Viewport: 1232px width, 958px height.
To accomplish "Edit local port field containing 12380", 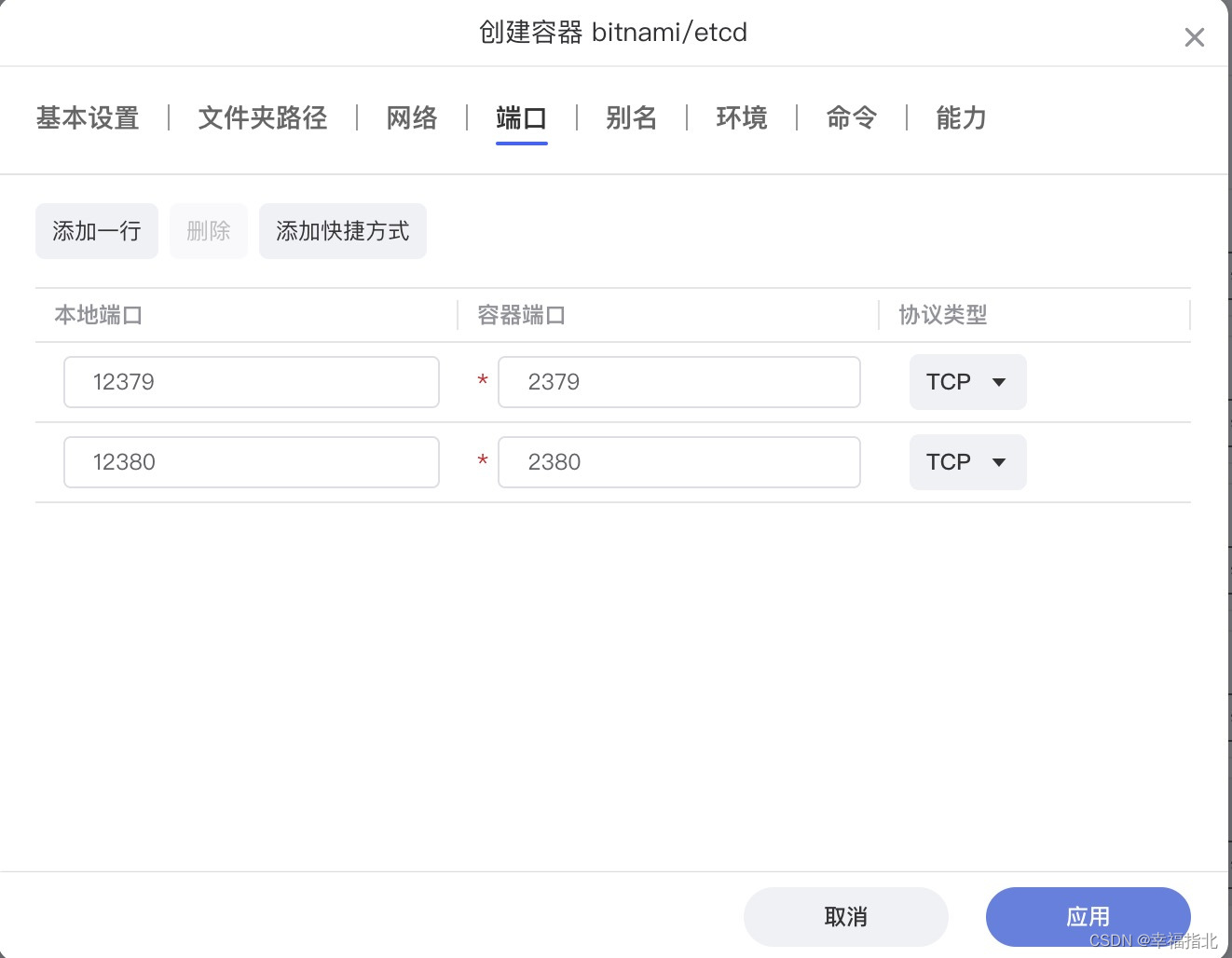I will click(x=252, y=462).
